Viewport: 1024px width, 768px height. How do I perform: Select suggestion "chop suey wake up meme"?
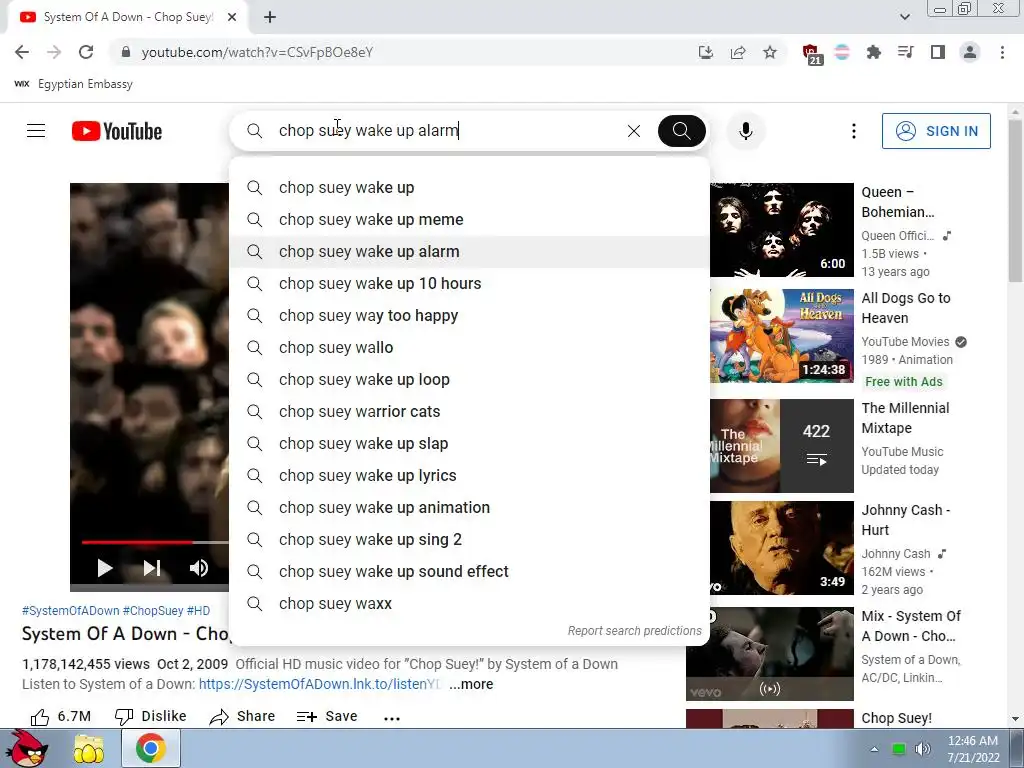[470, 219]
